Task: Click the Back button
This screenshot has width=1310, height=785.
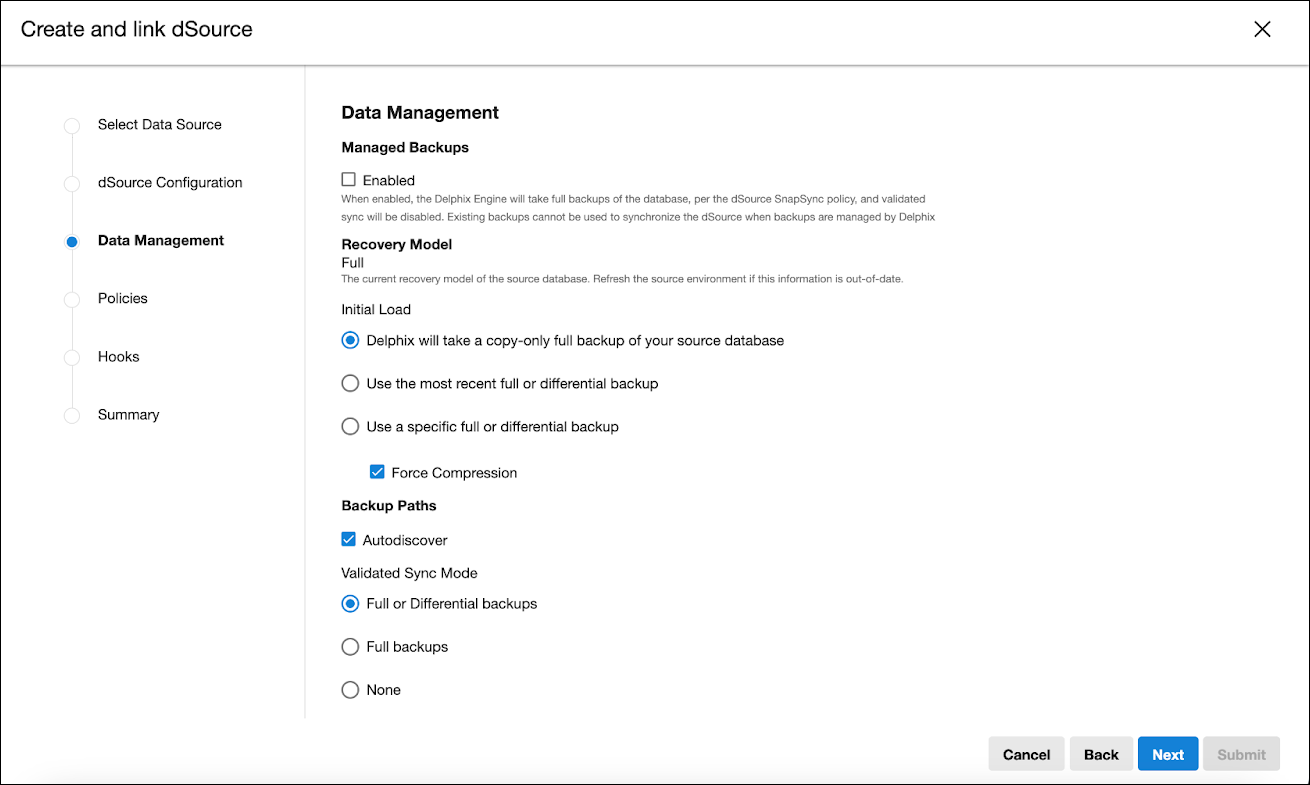Action: pos(1101,755)
